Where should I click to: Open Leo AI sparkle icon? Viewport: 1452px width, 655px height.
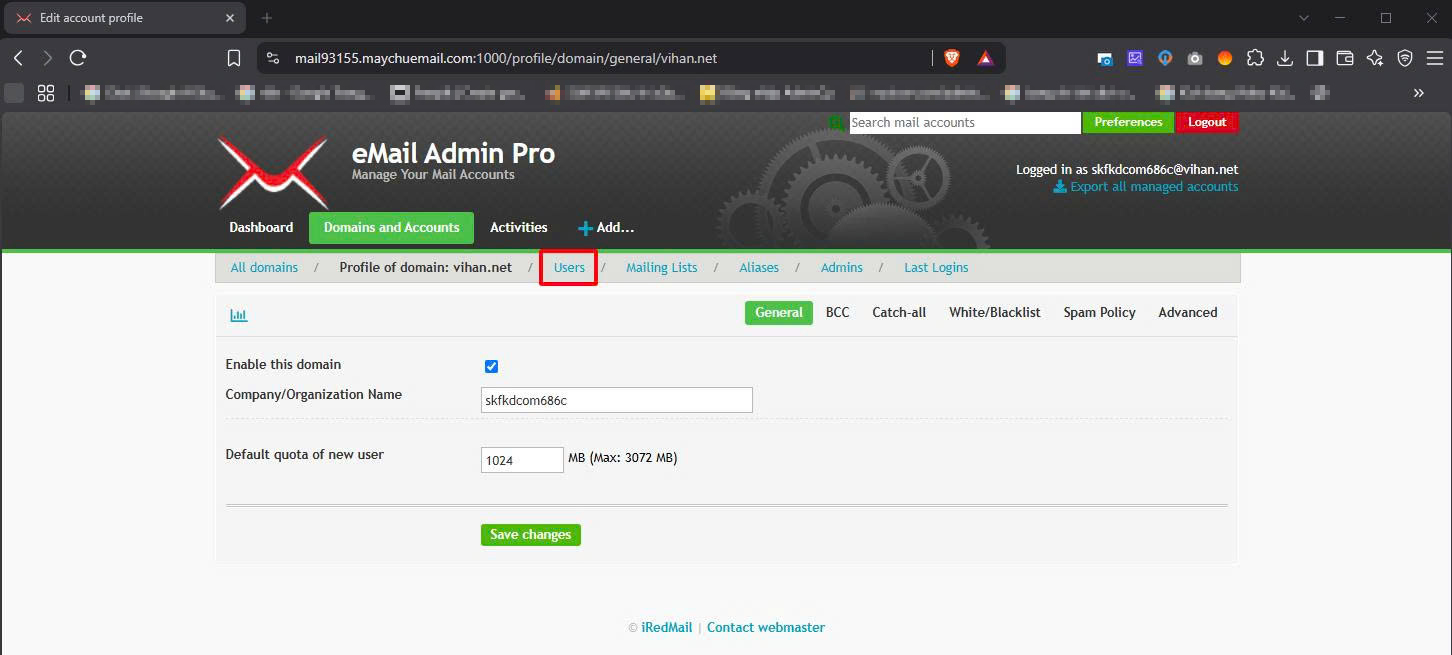pos(1375,58)
